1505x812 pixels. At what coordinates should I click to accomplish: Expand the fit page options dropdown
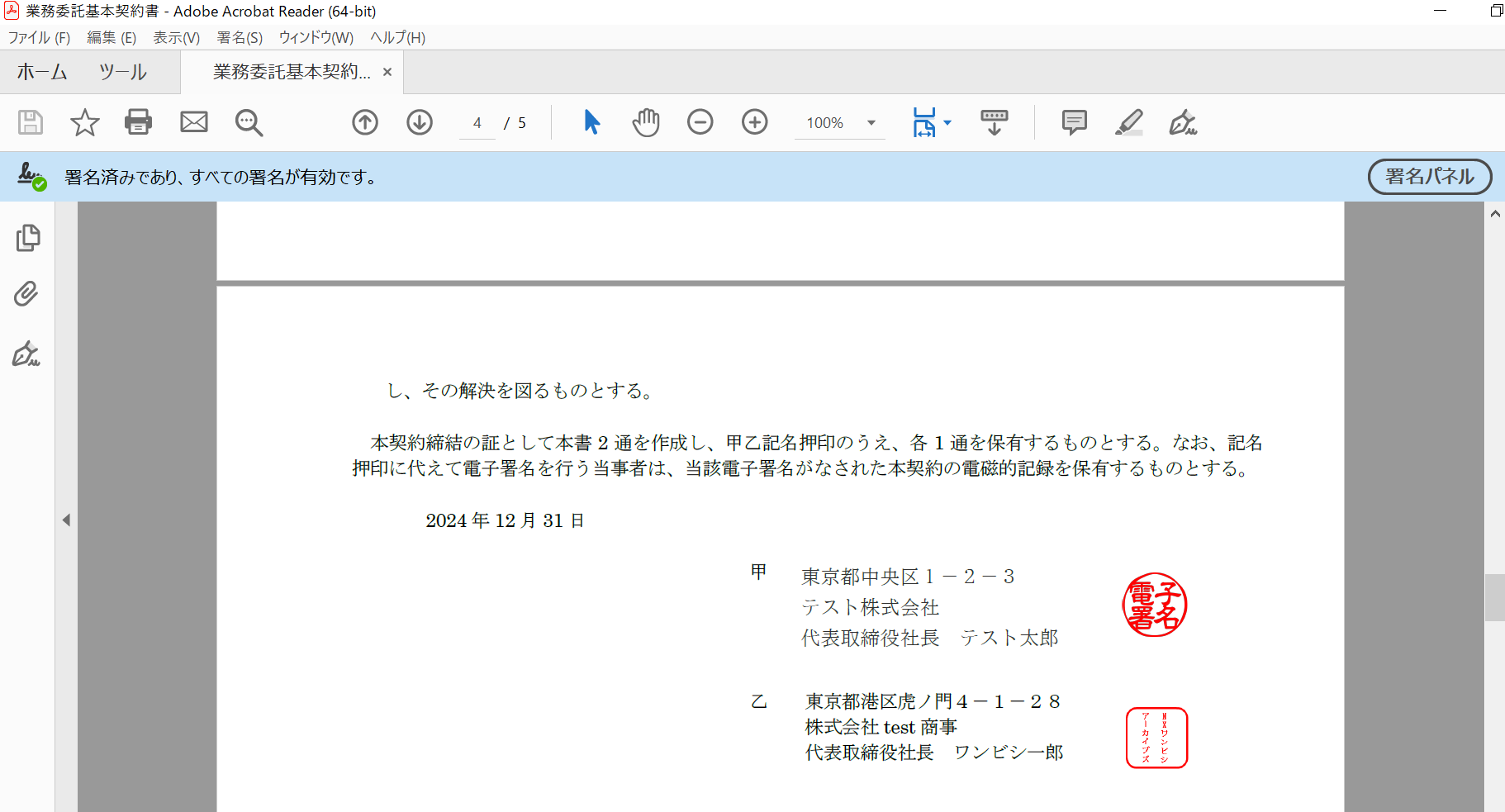click(947, 122)
